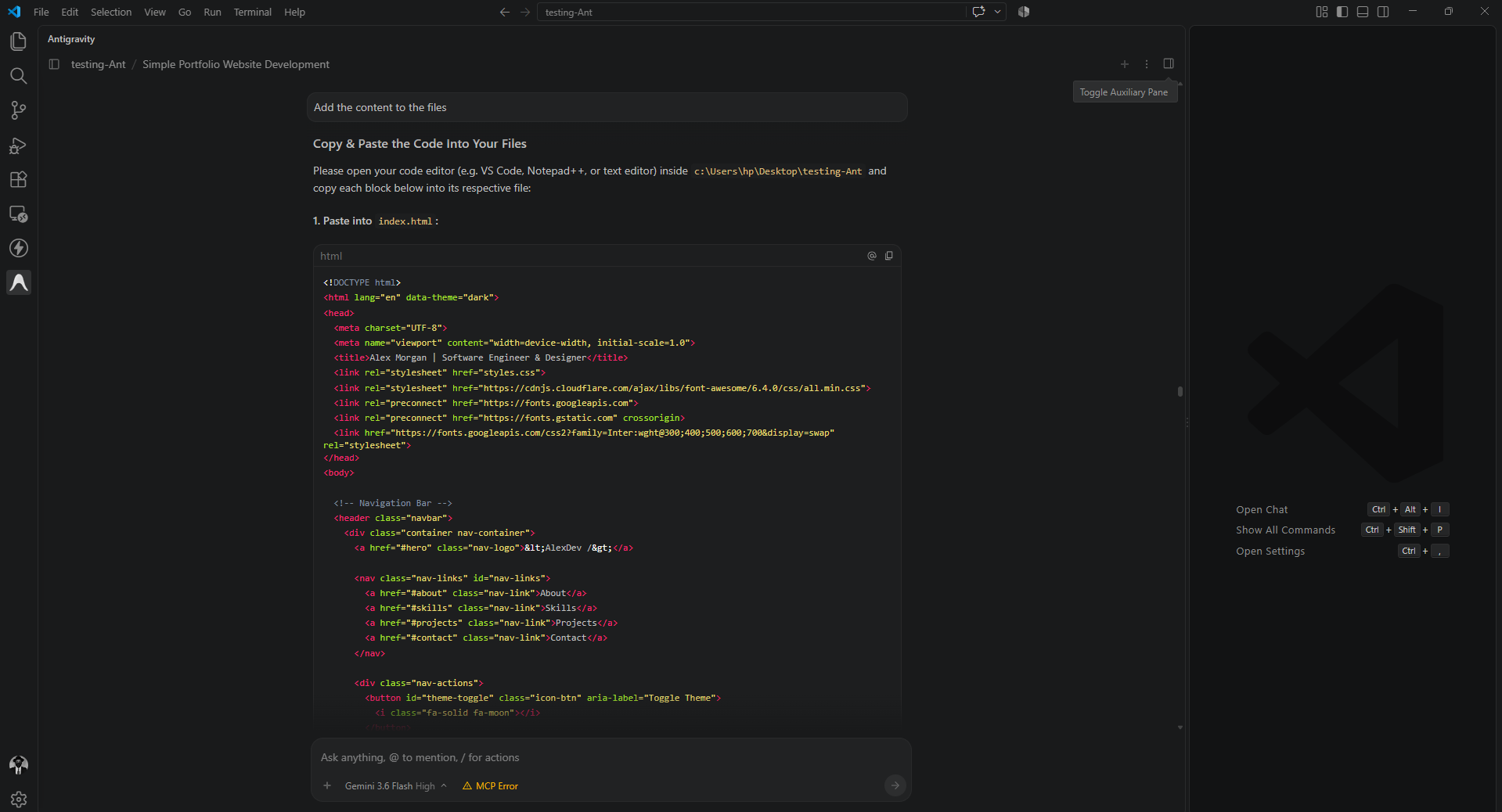Screen dimensions: 1502x812
Task: Go forward using the title bar arrow
Action: pyautogui.click(x=525, y=12)
